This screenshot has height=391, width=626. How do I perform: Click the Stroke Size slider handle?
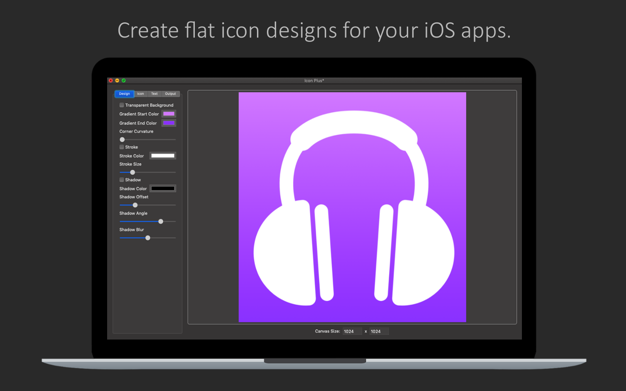coord(133,172)
